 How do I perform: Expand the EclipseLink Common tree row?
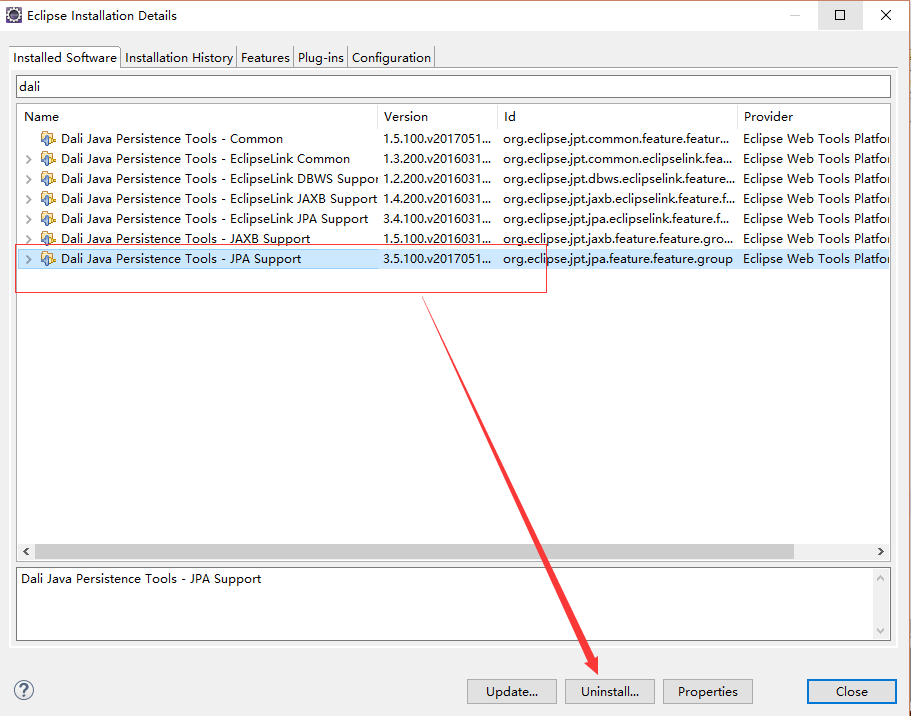(x=28, y=159)
